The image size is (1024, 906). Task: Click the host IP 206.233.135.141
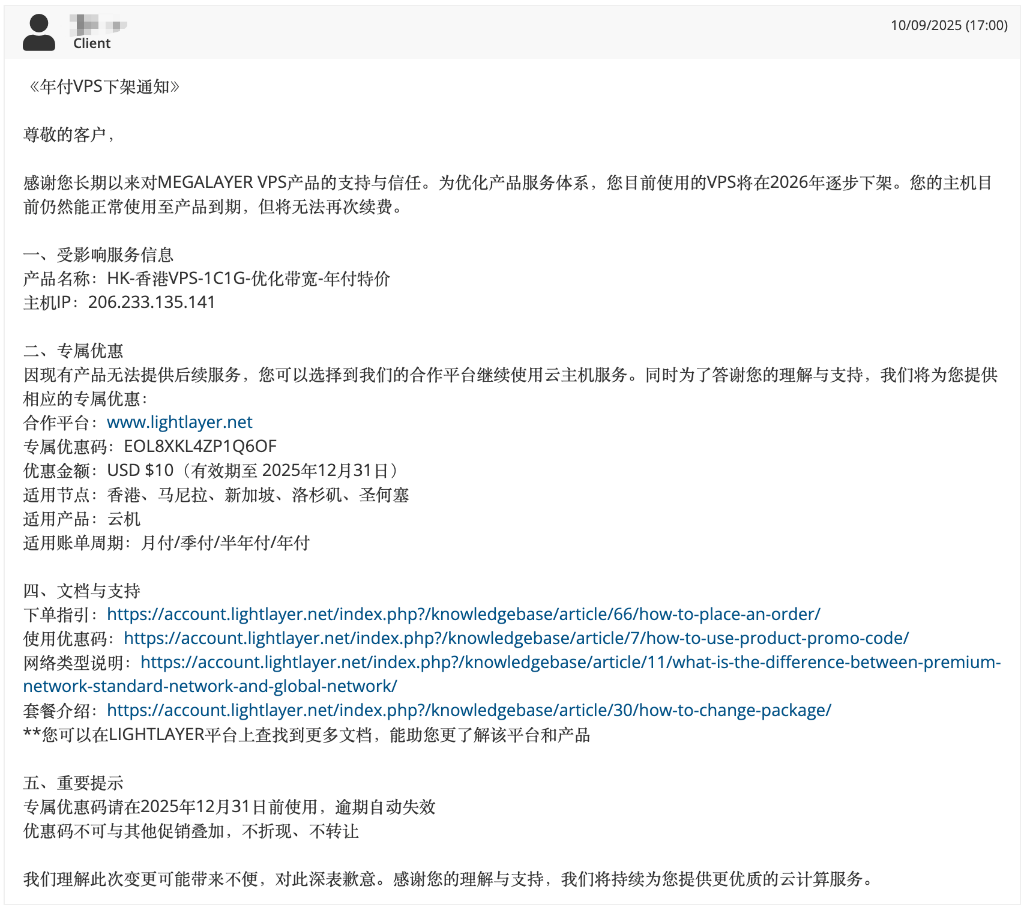click(x=152, y=302)
